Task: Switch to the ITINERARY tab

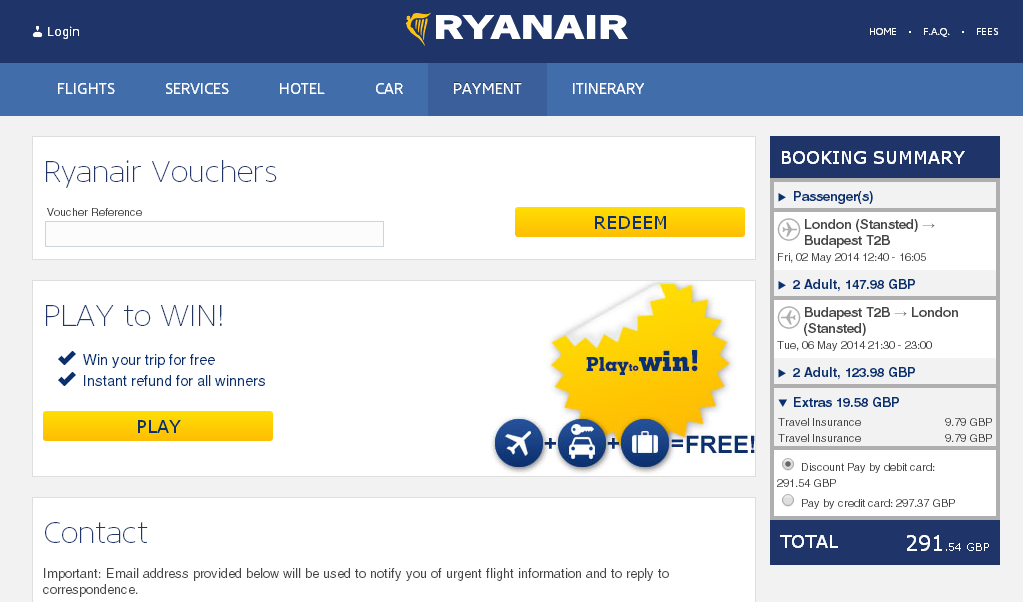Action: [608, 89]
